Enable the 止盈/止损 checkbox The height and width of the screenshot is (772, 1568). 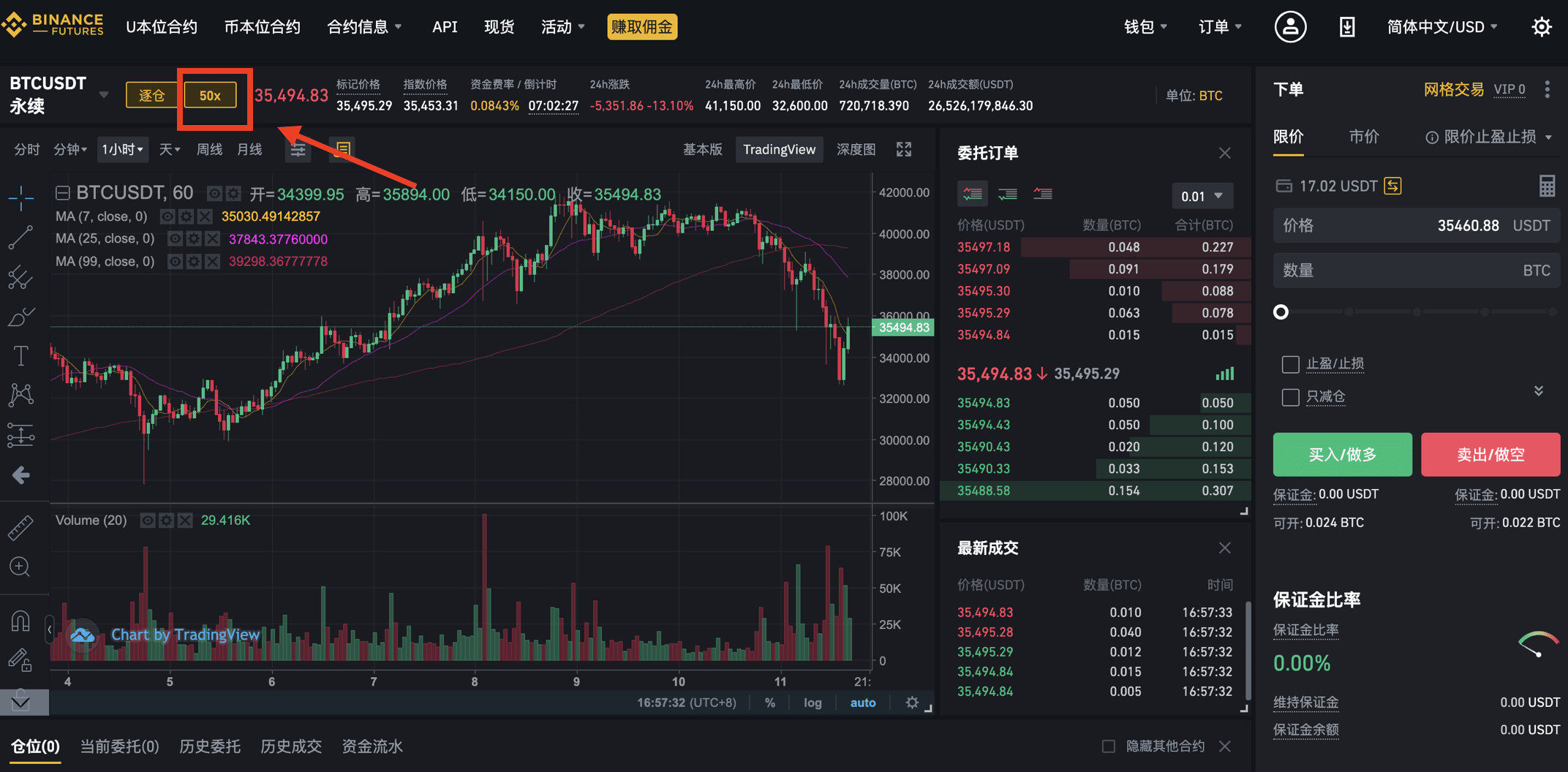1291,364
